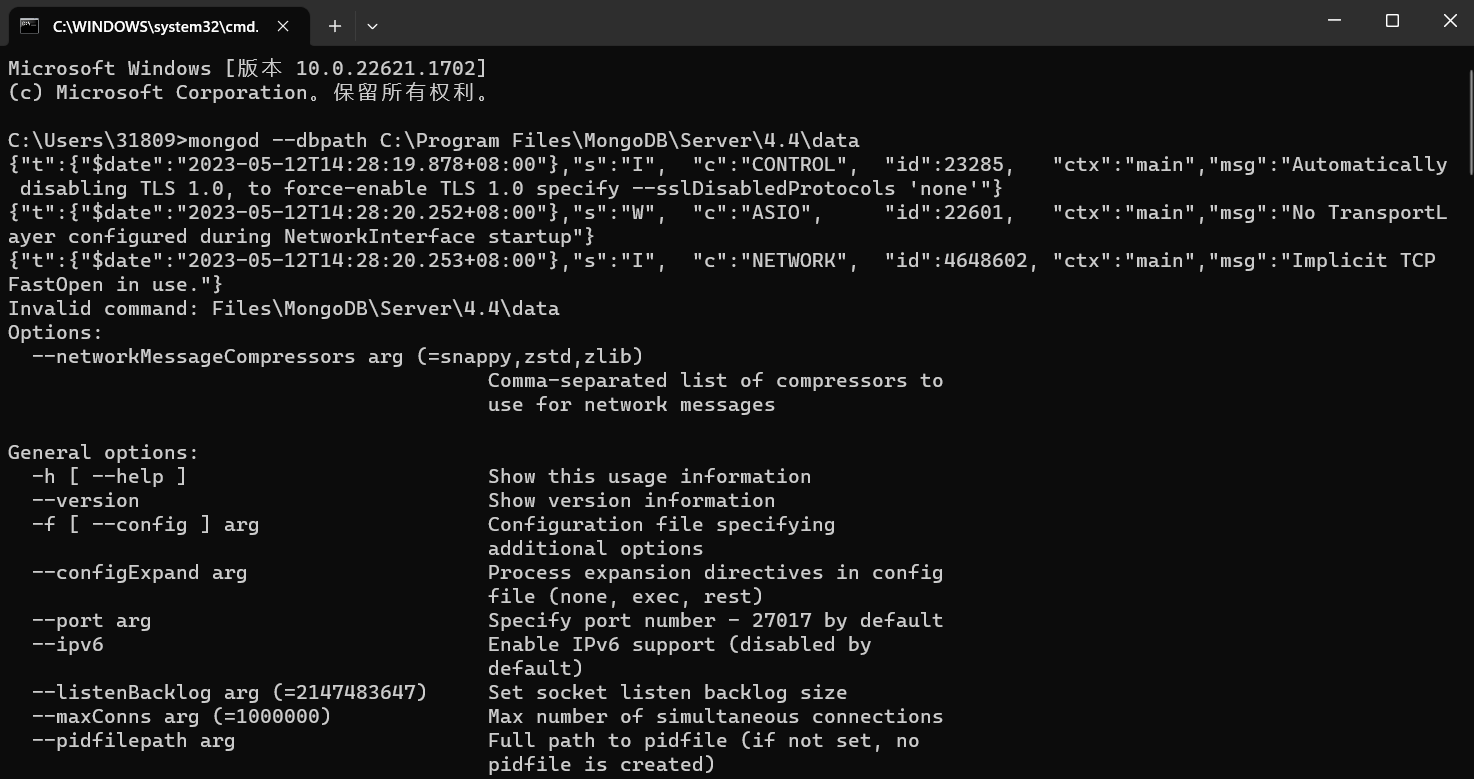This screenshot has height=779, width=1474.
Task: Minimize the Windows Terminal window
Action: pyautogui.click(x=1334, y=20)
